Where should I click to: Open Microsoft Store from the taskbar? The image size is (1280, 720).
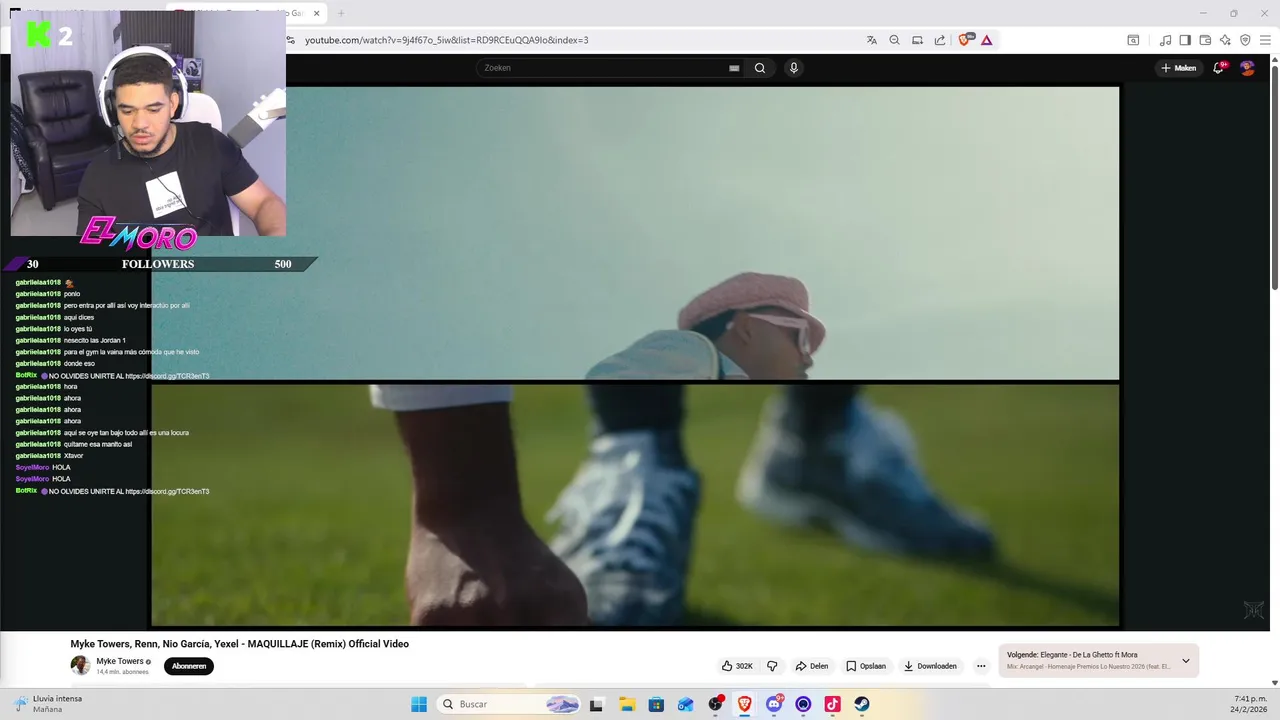pos(656,704)
